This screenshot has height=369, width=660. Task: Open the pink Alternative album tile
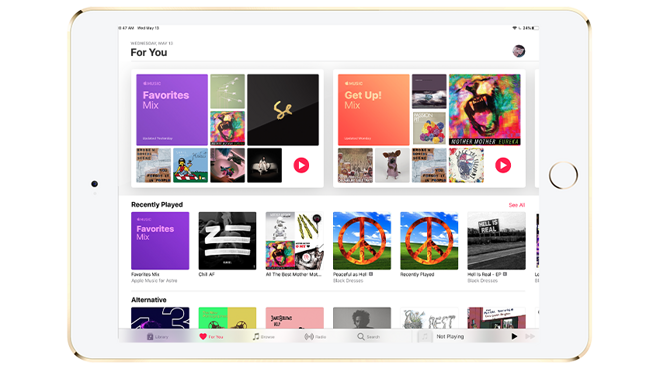tap(295, 318)
